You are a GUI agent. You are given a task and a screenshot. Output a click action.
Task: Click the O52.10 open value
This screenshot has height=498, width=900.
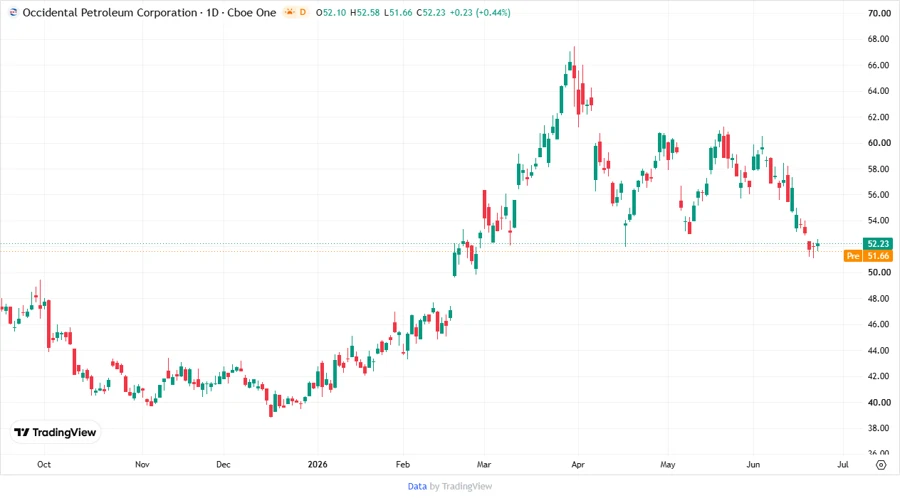pyautogui.click(x=331, y=12)
